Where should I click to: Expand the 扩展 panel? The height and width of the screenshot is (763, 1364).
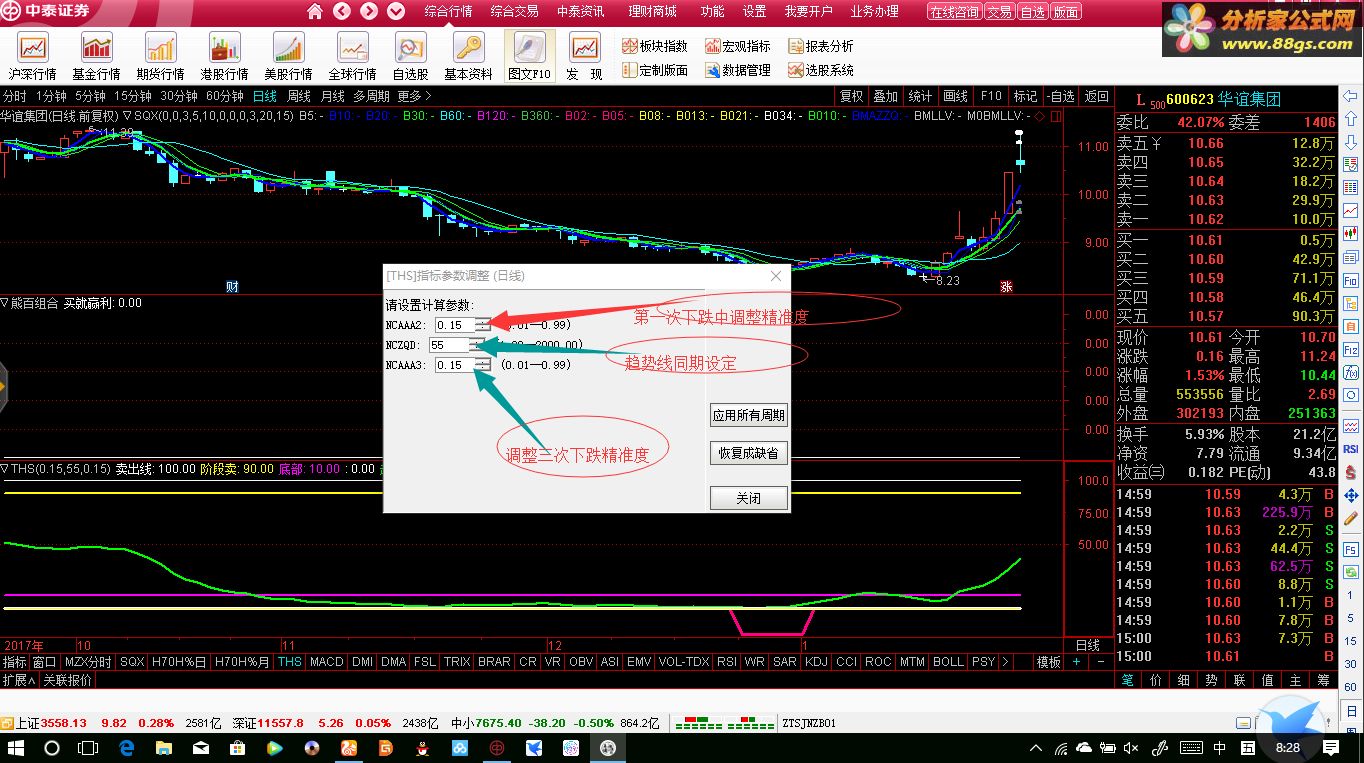19,680
